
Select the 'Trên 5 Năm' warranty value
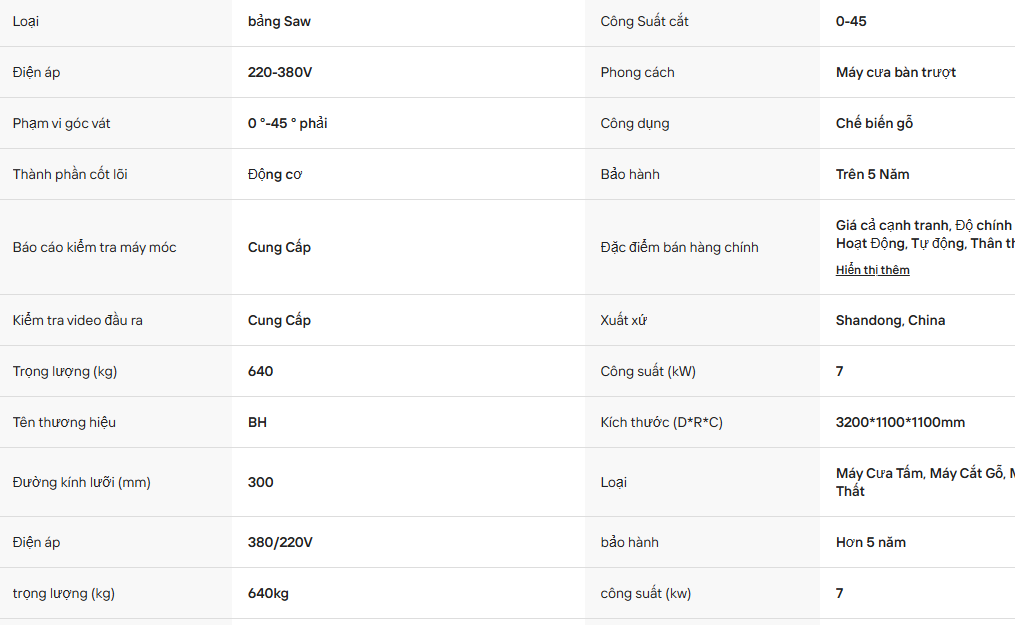873,175
